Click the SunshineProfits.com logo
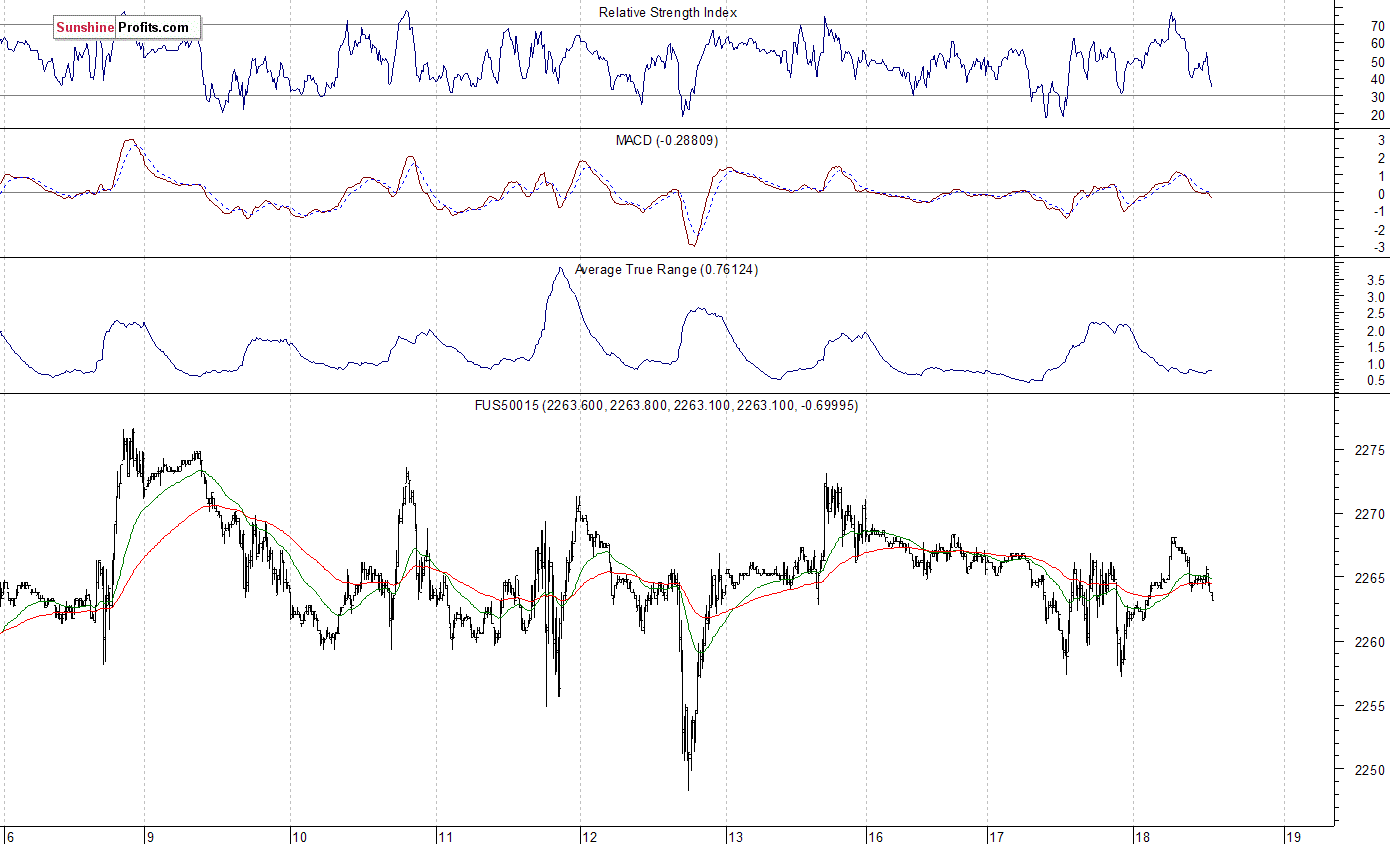The image size is (1390, 844). (127, 28)
